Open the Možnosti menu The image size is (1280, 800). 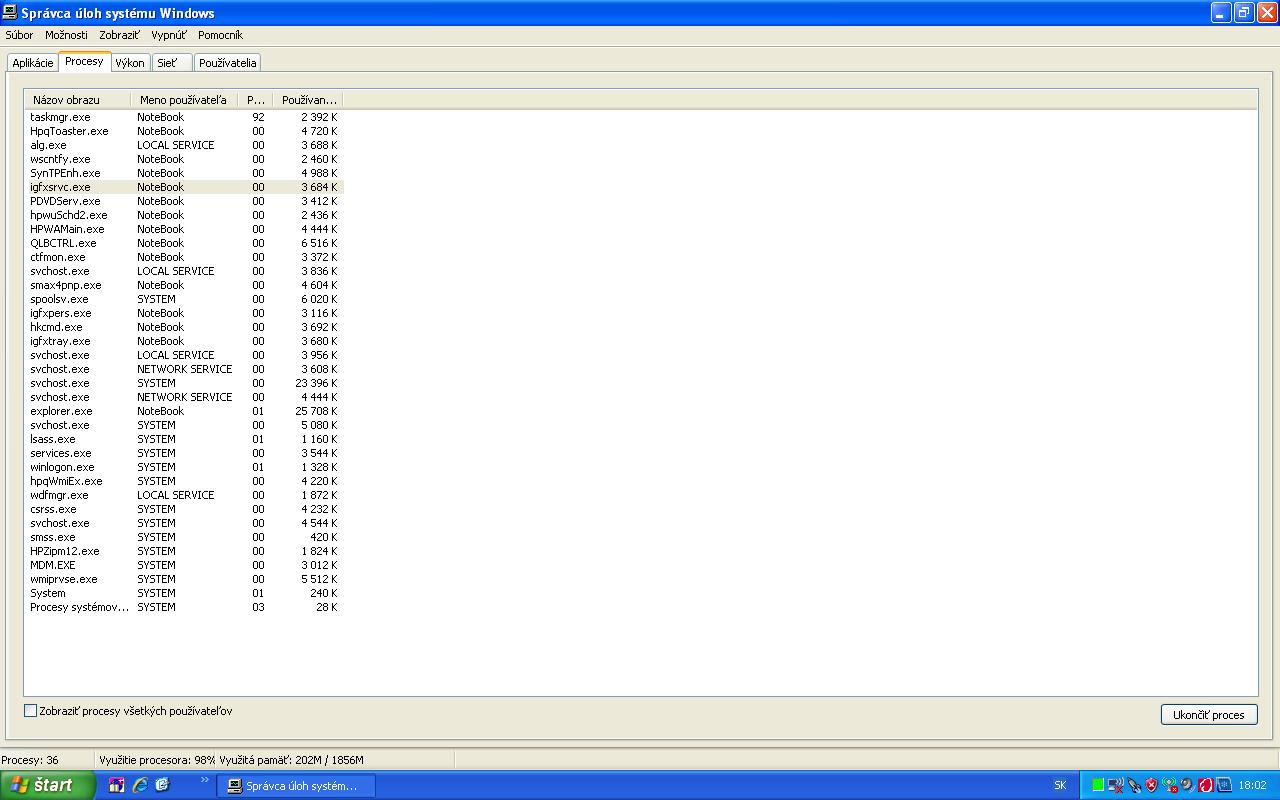(x=66, y=35)
